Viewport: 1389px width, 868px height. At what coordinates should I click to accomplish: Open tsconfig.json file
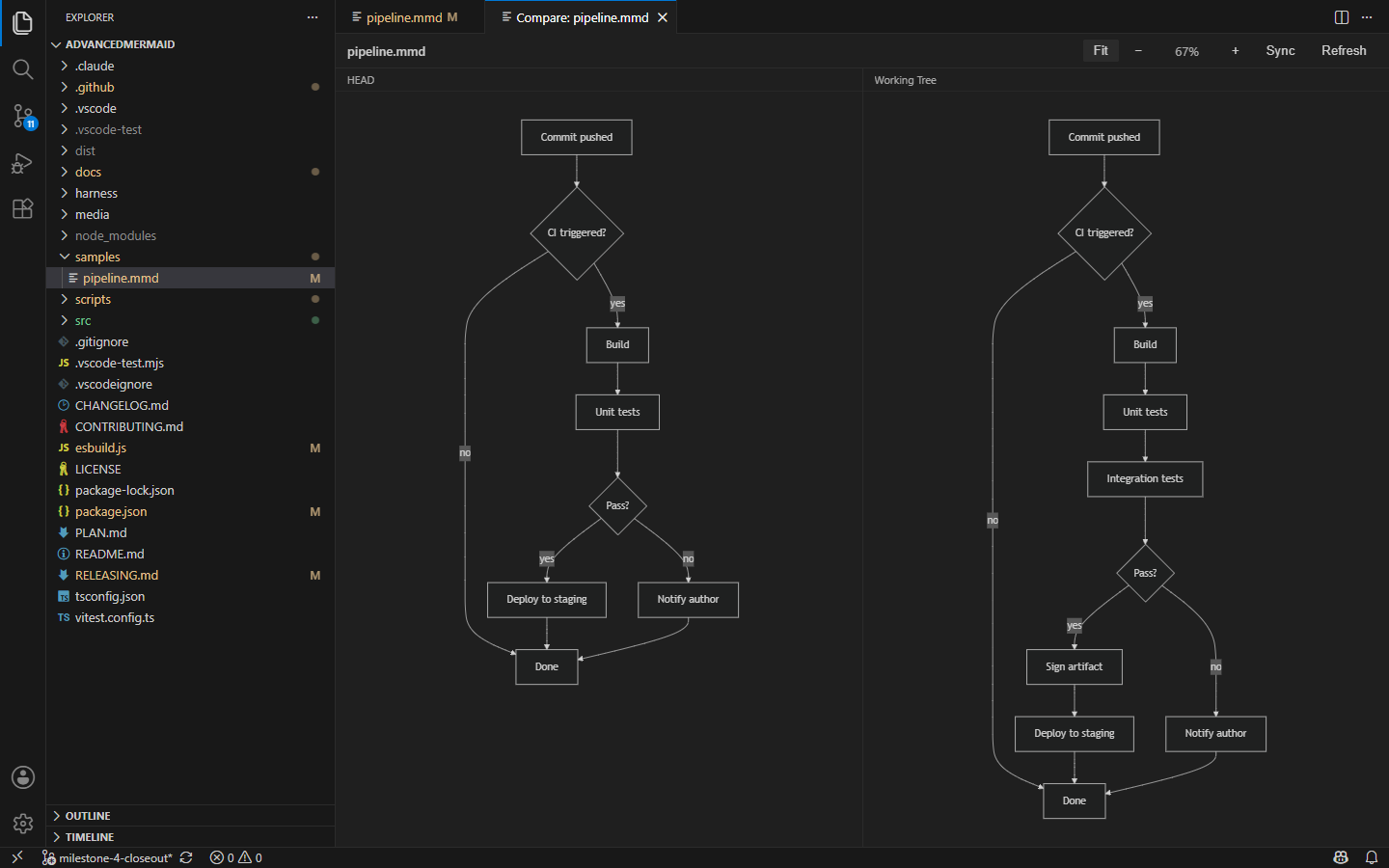[x=190, y=596]
